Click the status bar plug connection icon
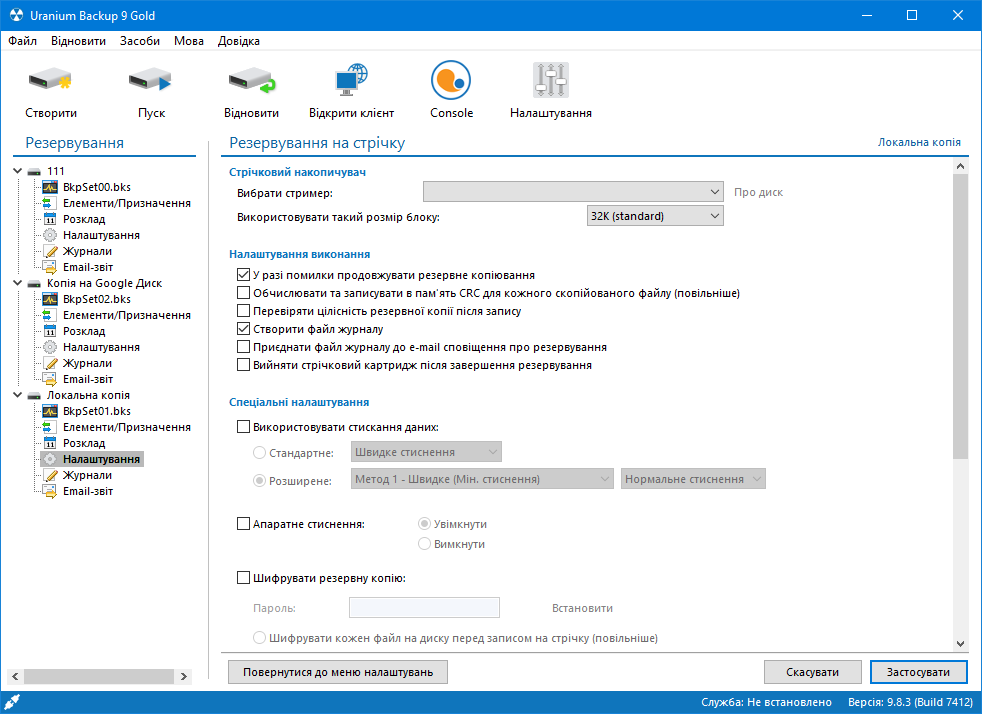Viewport: 982px width, 714px height. click(13, 702)
